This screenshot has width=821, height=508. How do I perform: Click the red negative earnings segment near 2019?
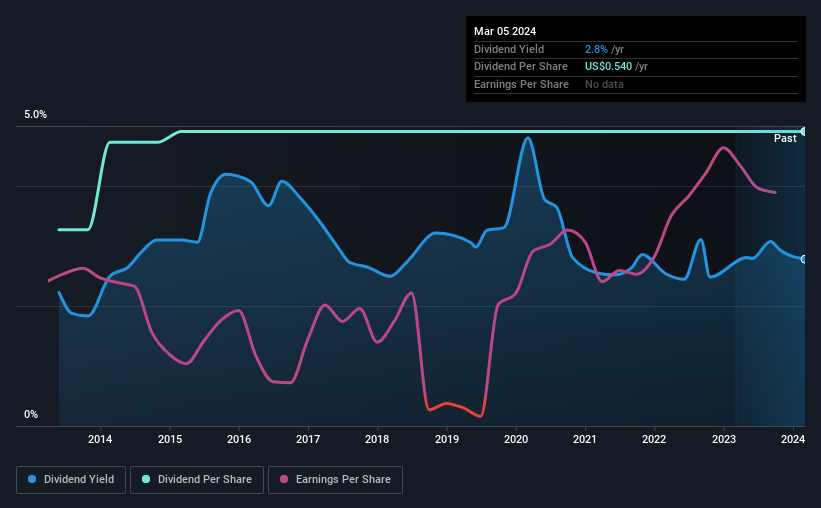(454, 408)
